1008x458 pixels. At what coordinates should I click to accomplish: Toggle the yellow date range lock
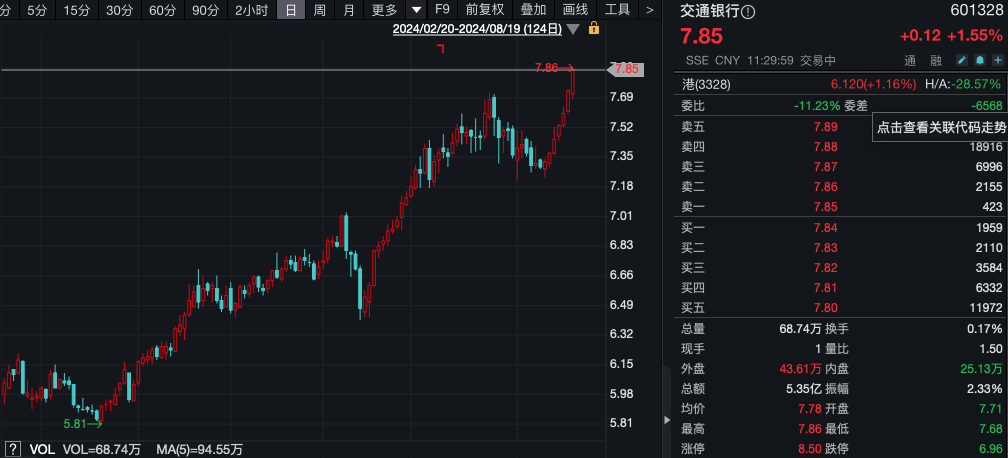593,28
